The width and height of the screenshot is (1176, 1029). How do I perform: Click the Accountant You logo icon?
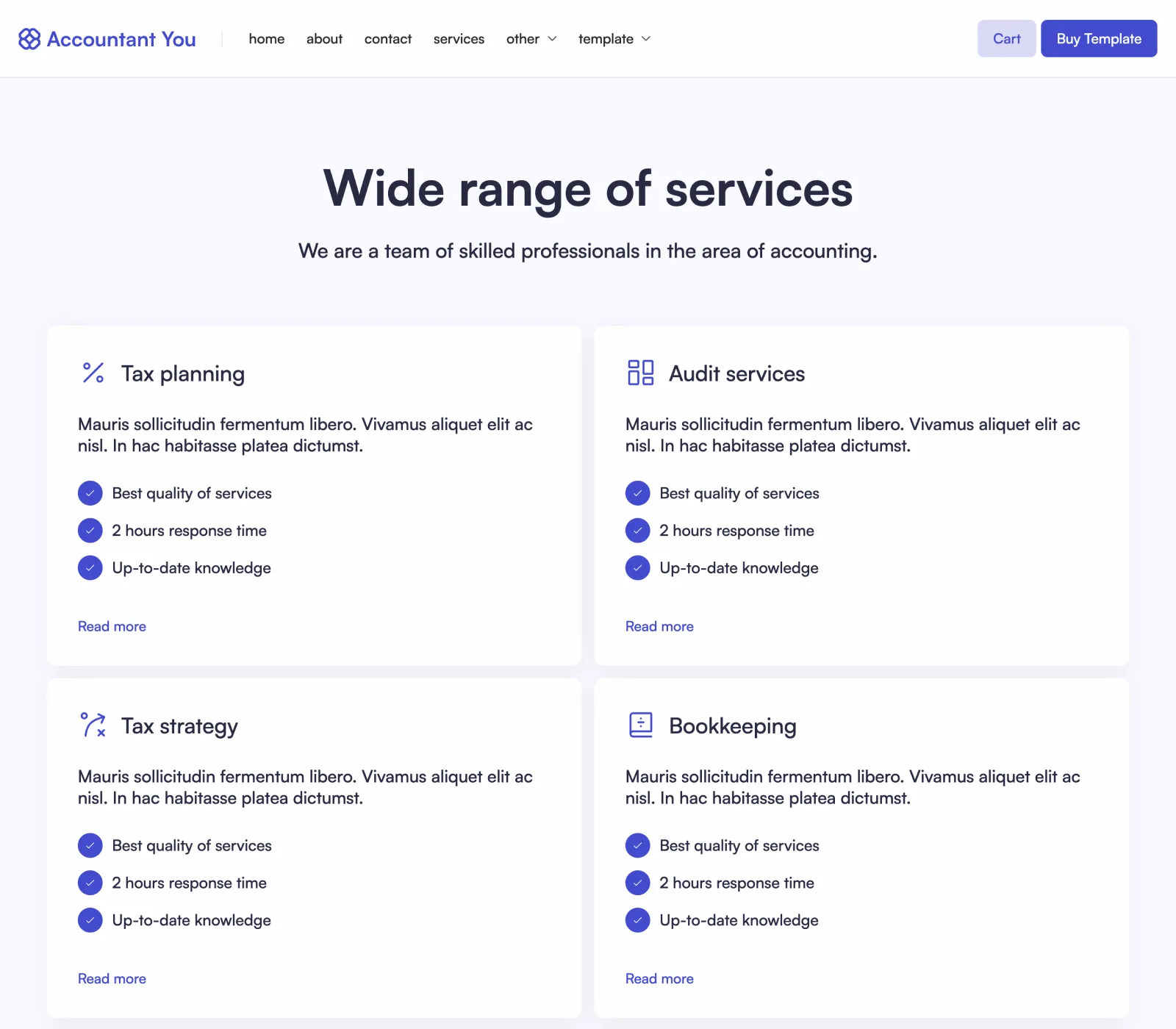tap(29, 39)
